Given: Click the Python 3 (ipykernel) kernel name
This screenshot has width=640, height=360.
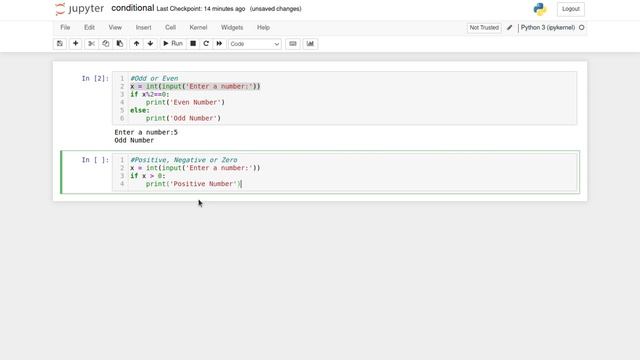Looking at the screenshot, I should point(548,27).
